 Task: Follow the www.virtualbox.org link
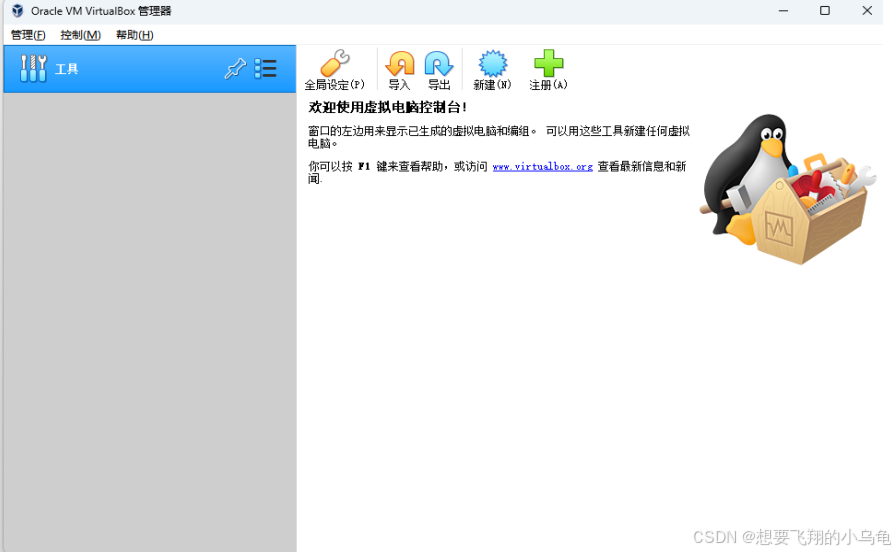point(542,167)
